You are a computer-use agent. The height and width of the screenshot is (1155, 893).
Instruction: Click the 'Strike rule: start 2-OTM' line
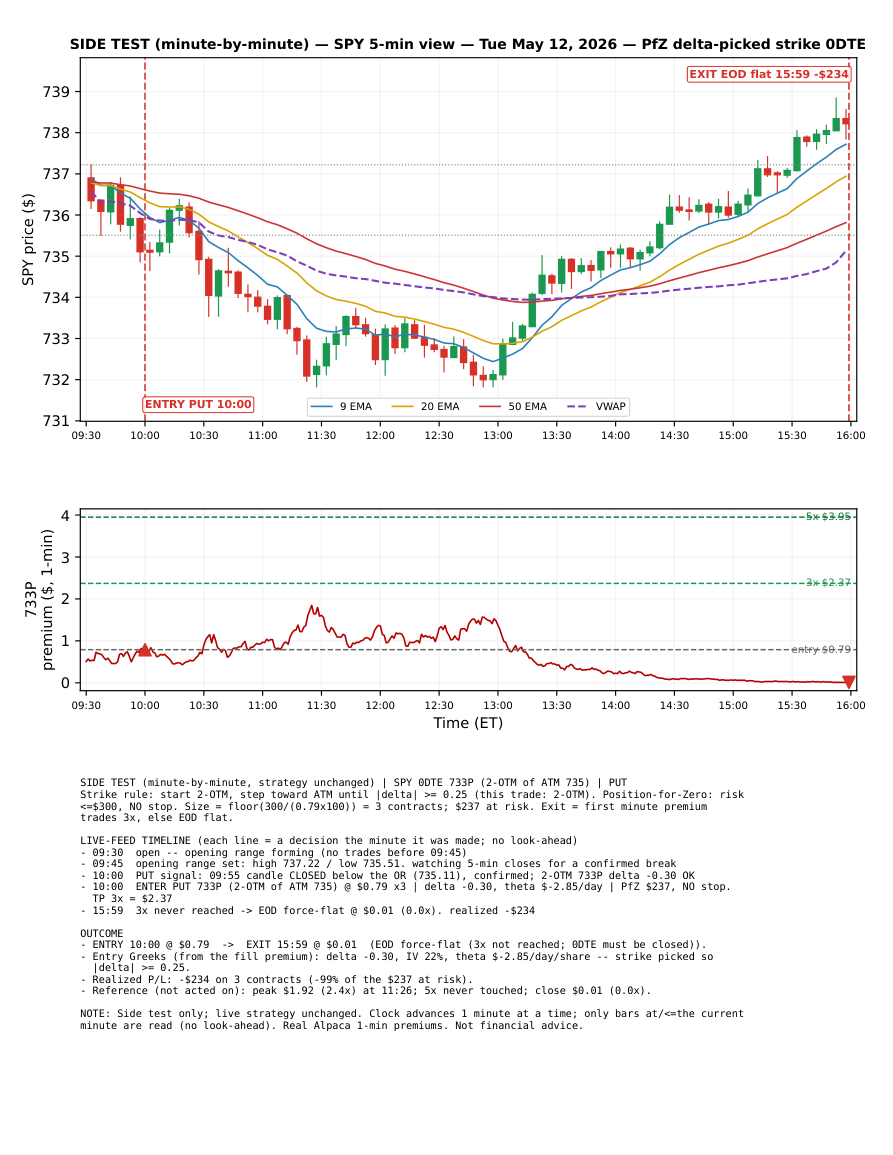coord(412,795)
